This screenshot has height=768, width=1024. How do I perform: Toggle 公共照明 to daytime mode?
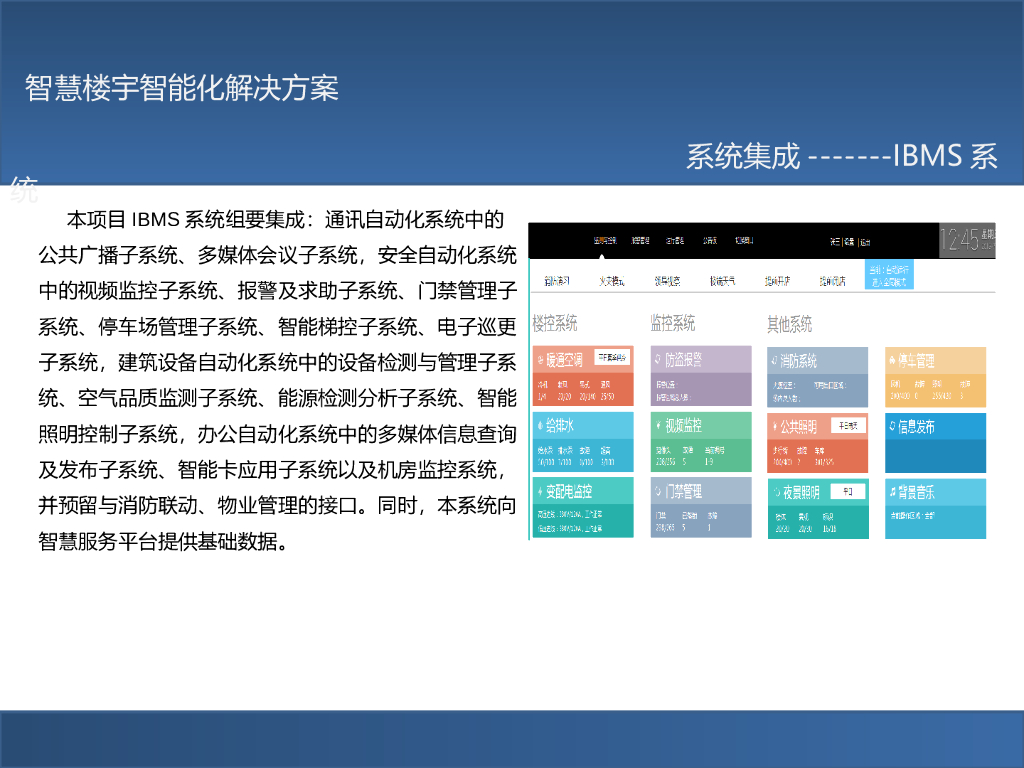(849, 425)
